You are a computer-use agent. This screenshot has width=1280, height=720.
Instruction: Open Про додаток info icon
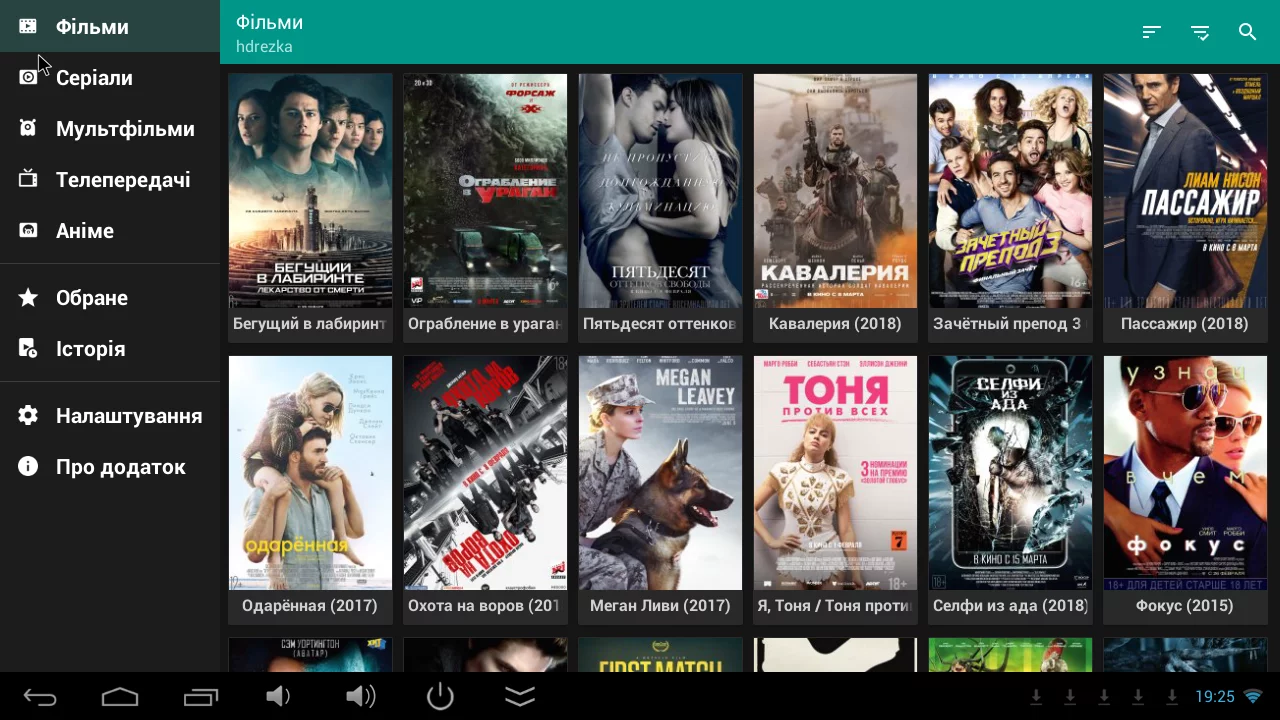[28, 466]
